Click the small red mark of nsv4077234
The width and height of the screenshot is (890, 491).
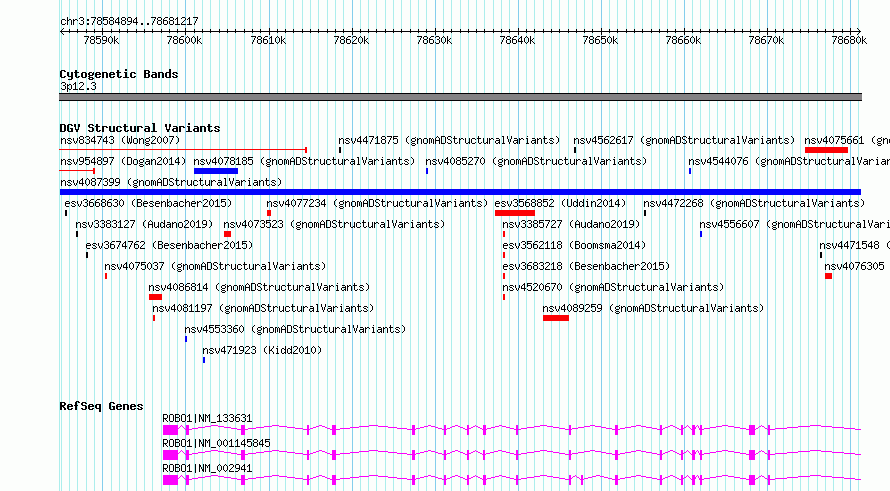[269, 213]
